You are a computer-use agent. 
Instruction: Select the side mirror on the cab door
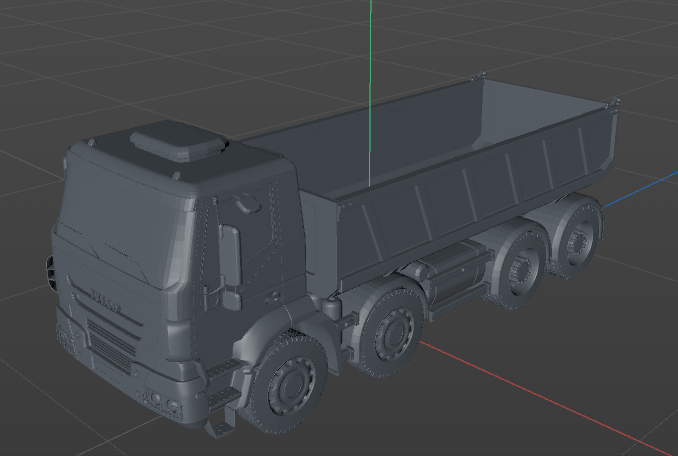(x=230, y=267)
